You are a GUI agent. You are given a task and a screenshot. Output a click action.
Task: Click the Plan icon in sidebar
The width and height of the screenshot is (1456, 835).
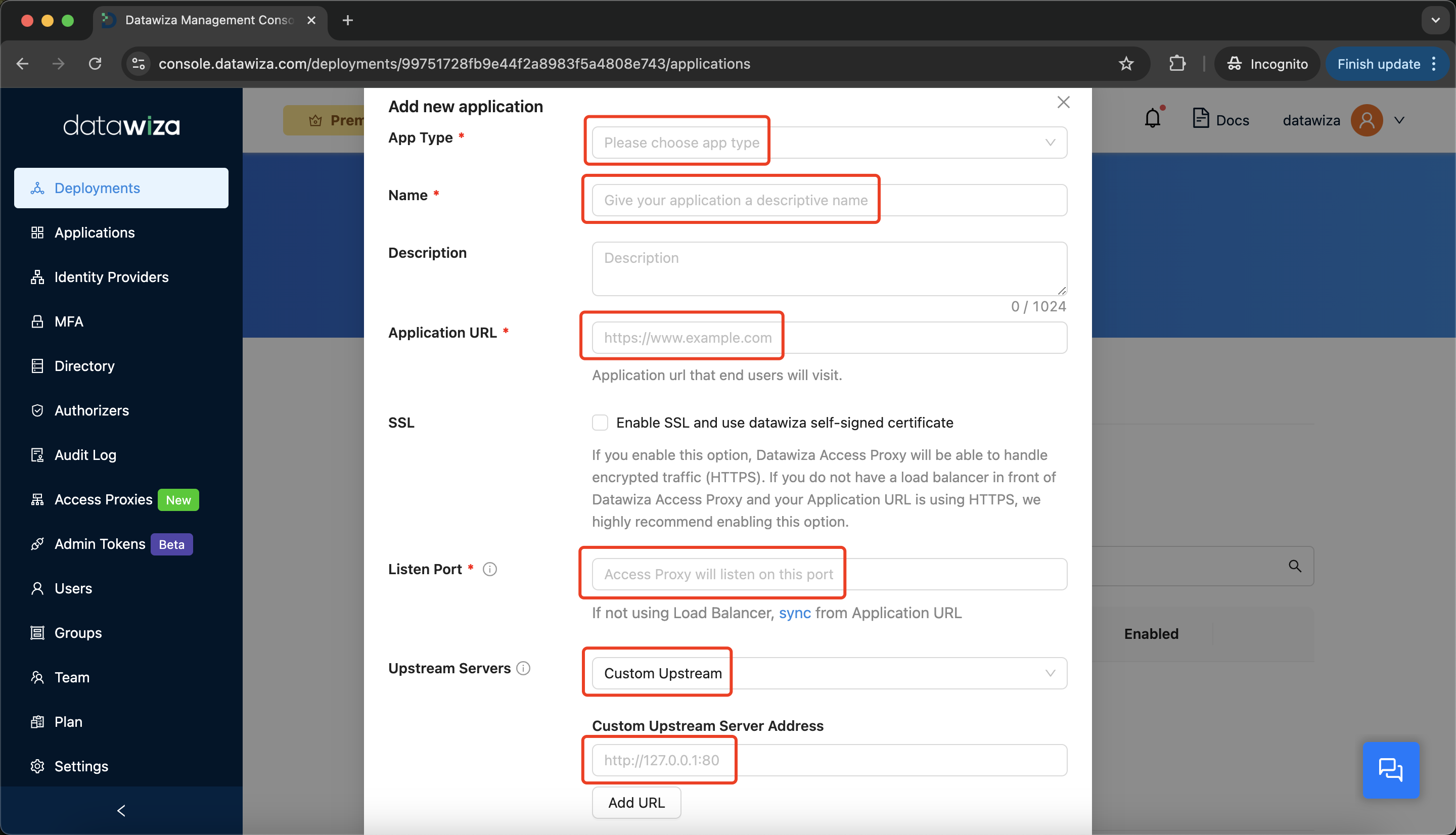tap(37, 721)
